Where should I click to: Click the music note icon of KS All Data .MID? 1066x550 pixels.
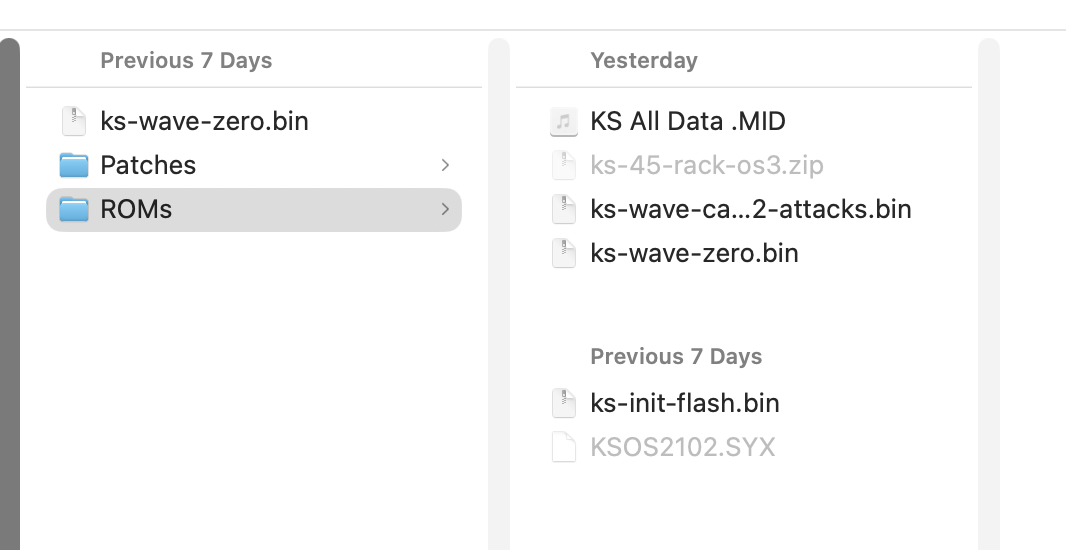tap(564, 122)
